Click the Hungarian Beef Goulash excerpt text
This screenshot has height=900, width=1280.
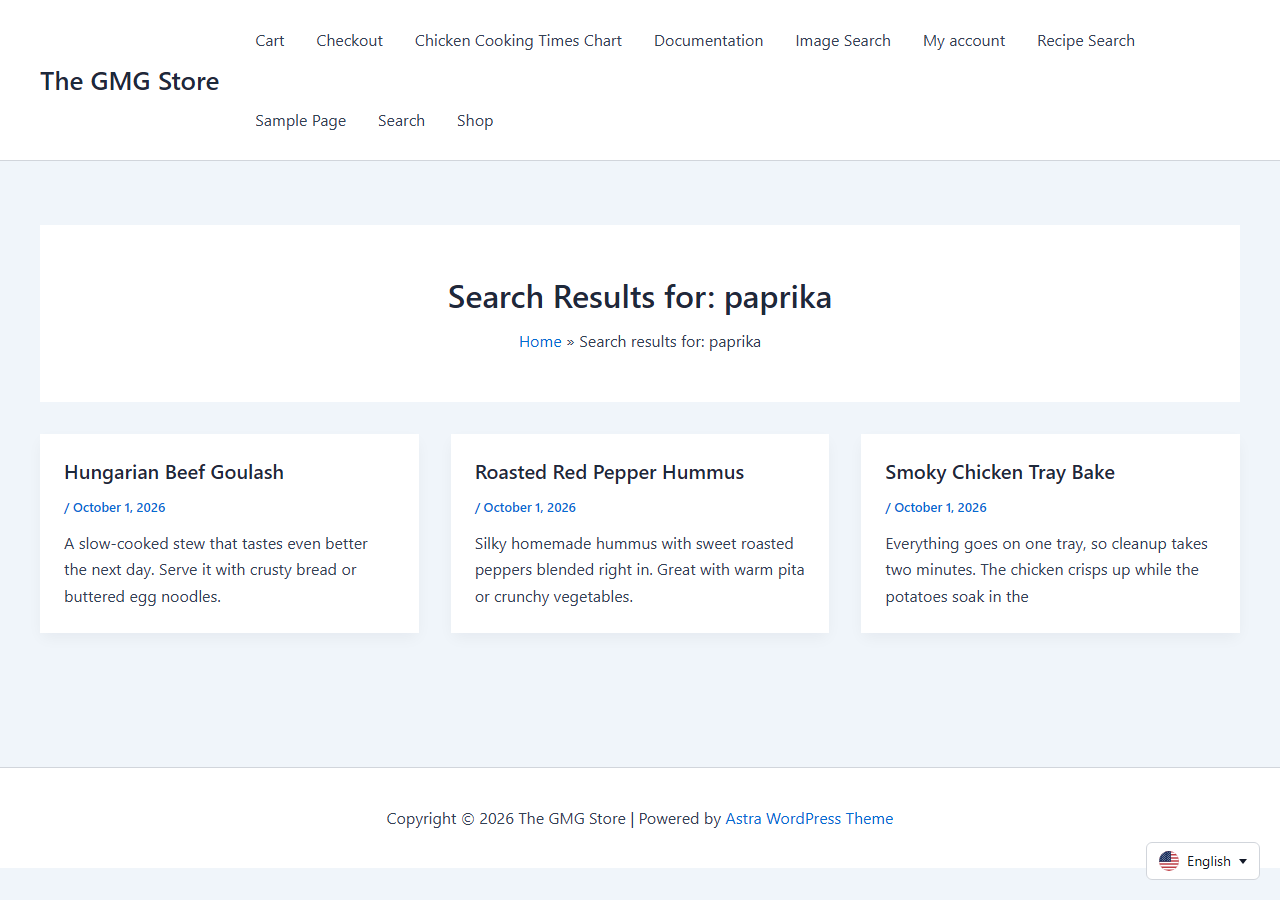coord(216,570)
